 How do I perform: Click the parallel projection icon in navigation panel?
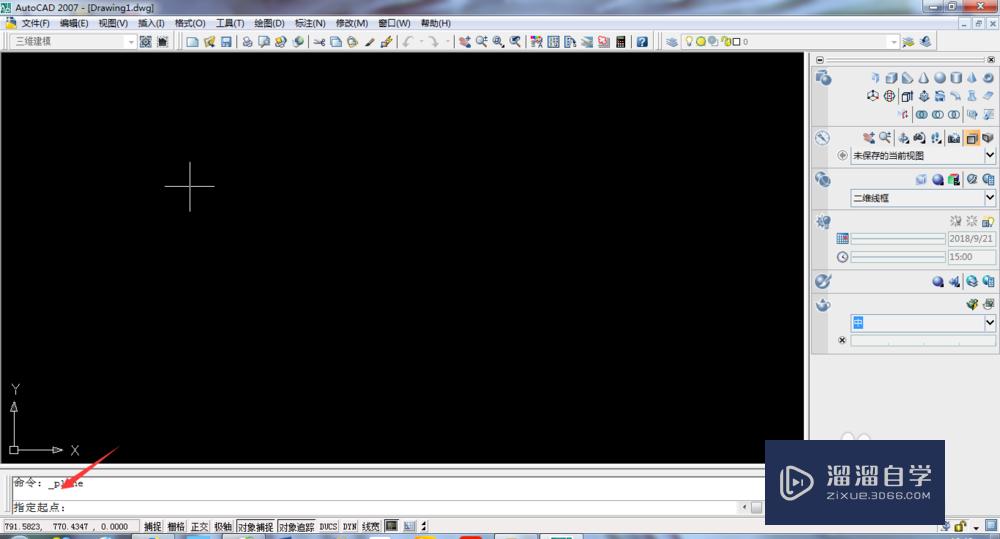pyautogui.click(x=971, y=138)
